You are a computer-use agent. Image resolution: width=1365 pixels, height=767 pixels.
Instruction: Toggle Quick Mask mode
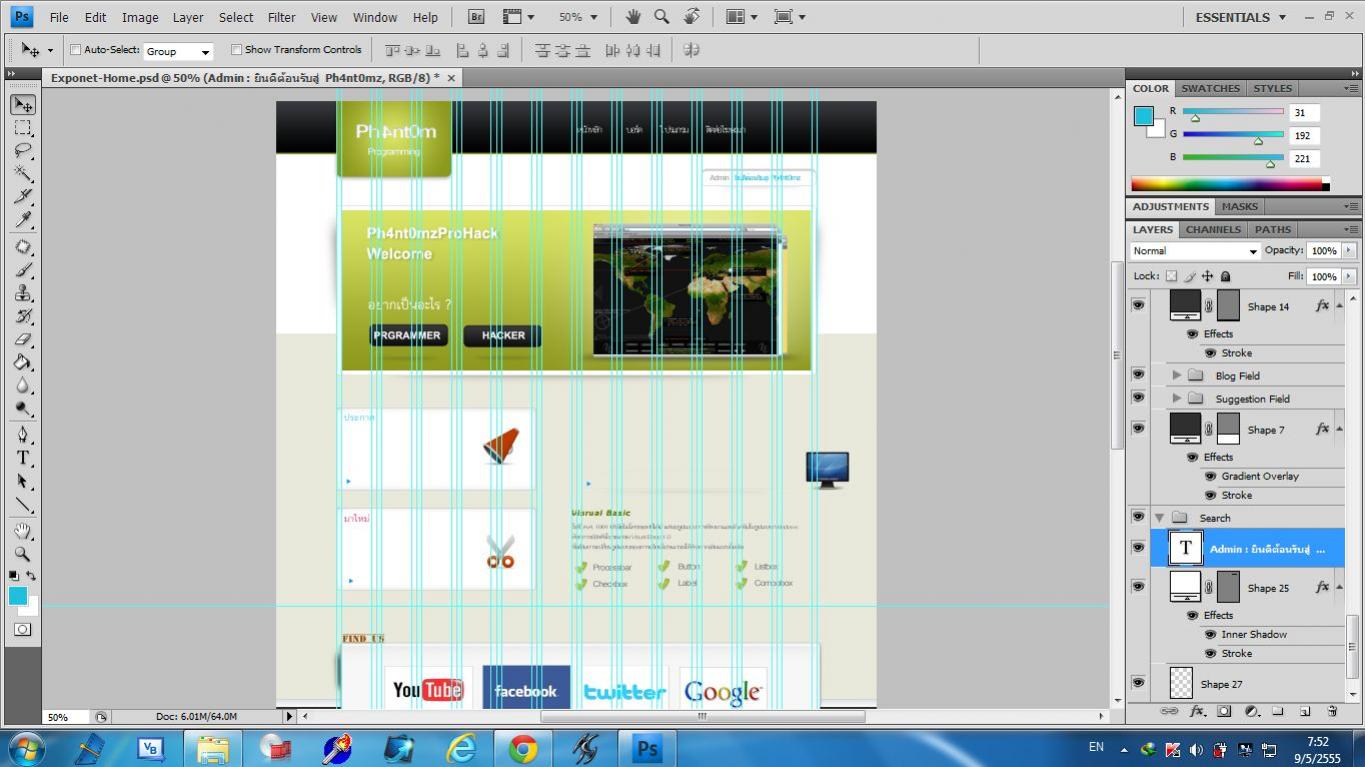point(22,629)
